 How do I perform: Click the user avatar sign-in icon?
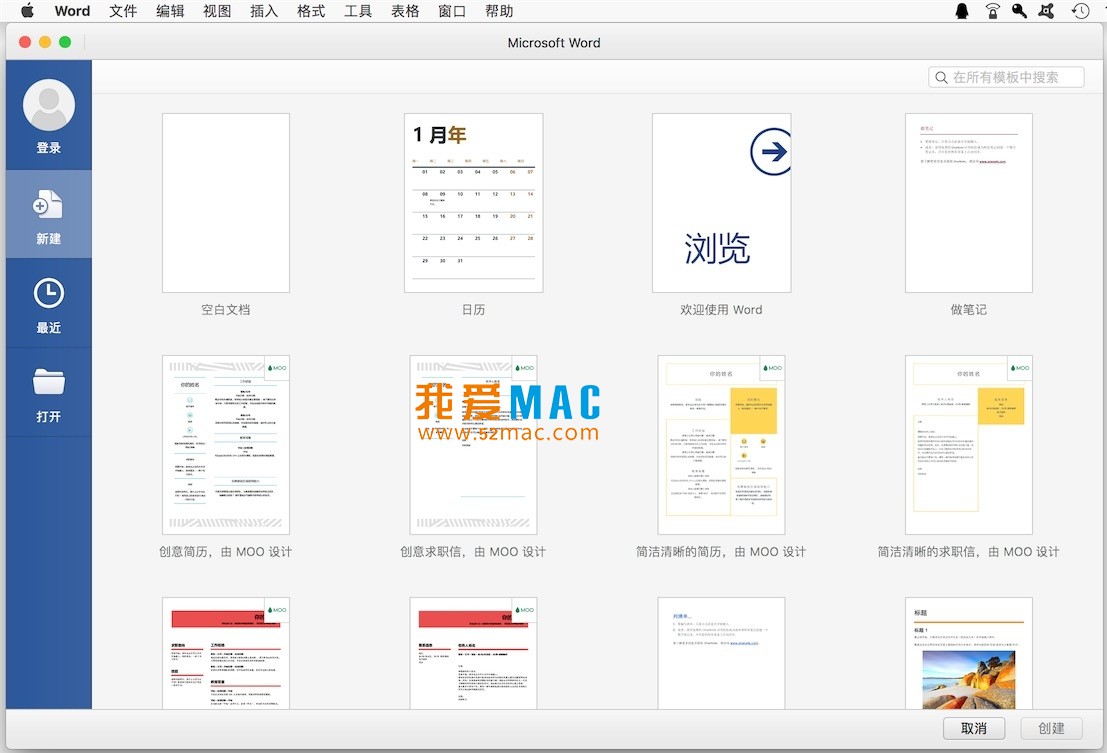click(49, 104)
